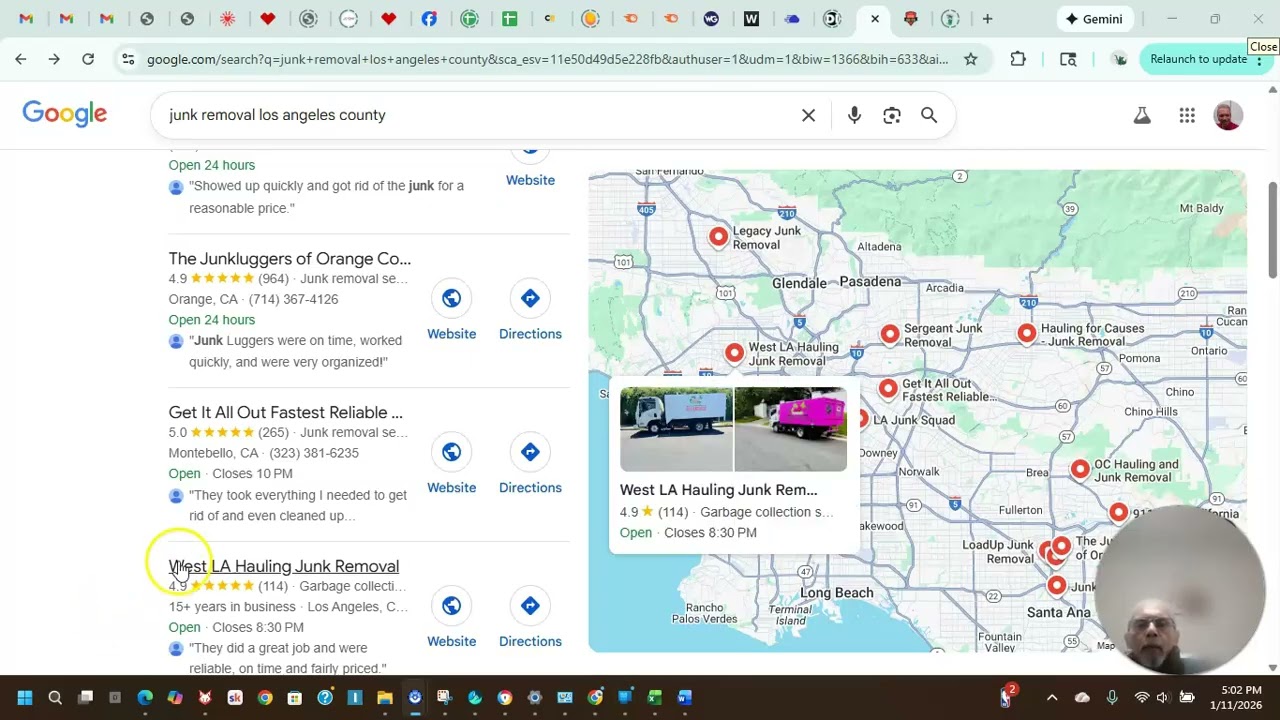The image size is (1280, 720).
Task: Open The Junkluggers of Orange Co... listing
Action: click(x=290, y=258)
